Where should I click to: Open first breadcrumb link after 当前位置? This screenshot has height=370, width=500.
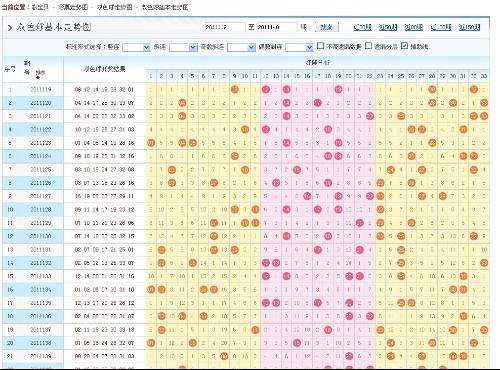(x=40, y=7)
